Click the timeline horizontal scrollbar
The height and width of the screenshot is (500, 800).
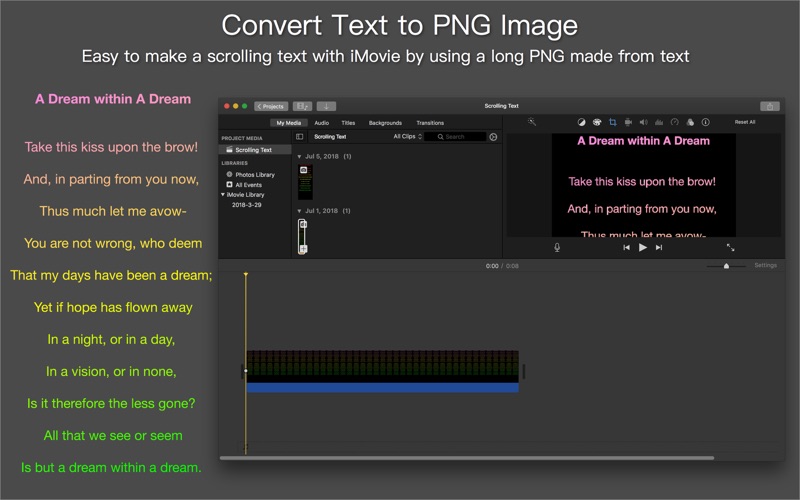[467, 458]
